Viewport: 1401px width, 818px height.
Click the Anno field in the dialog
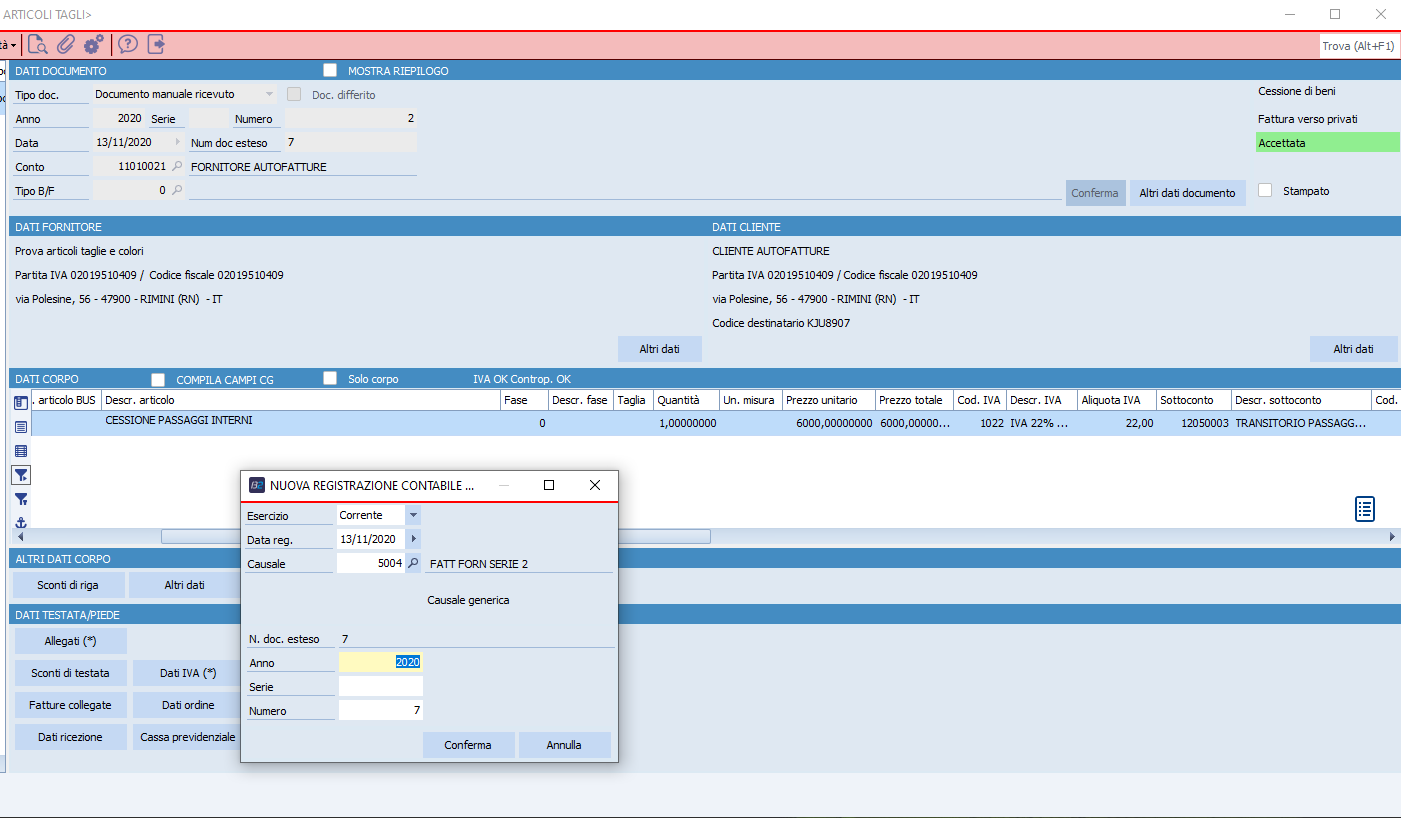click(380, 662)
